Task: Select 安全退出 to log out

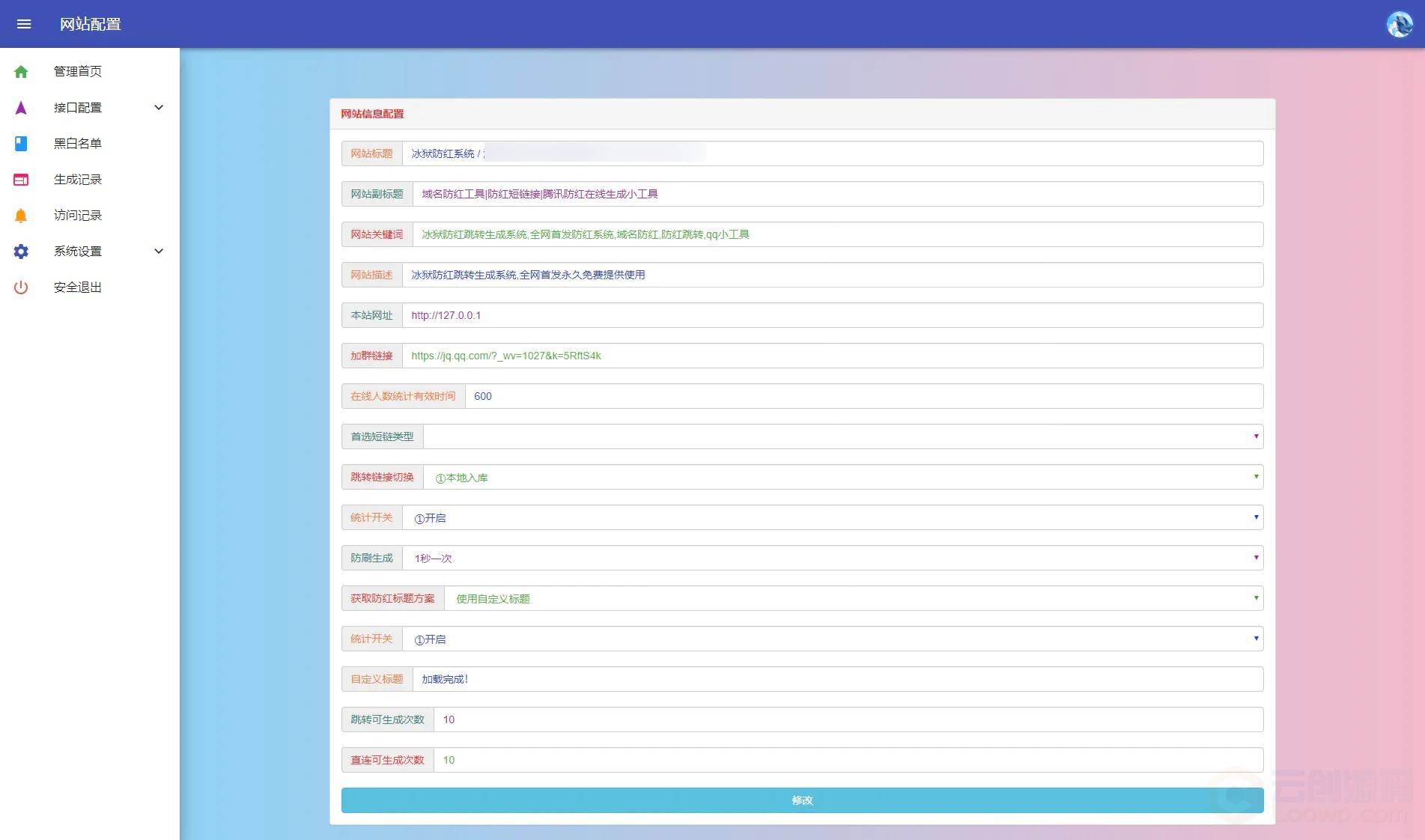Action: point(90,287)
